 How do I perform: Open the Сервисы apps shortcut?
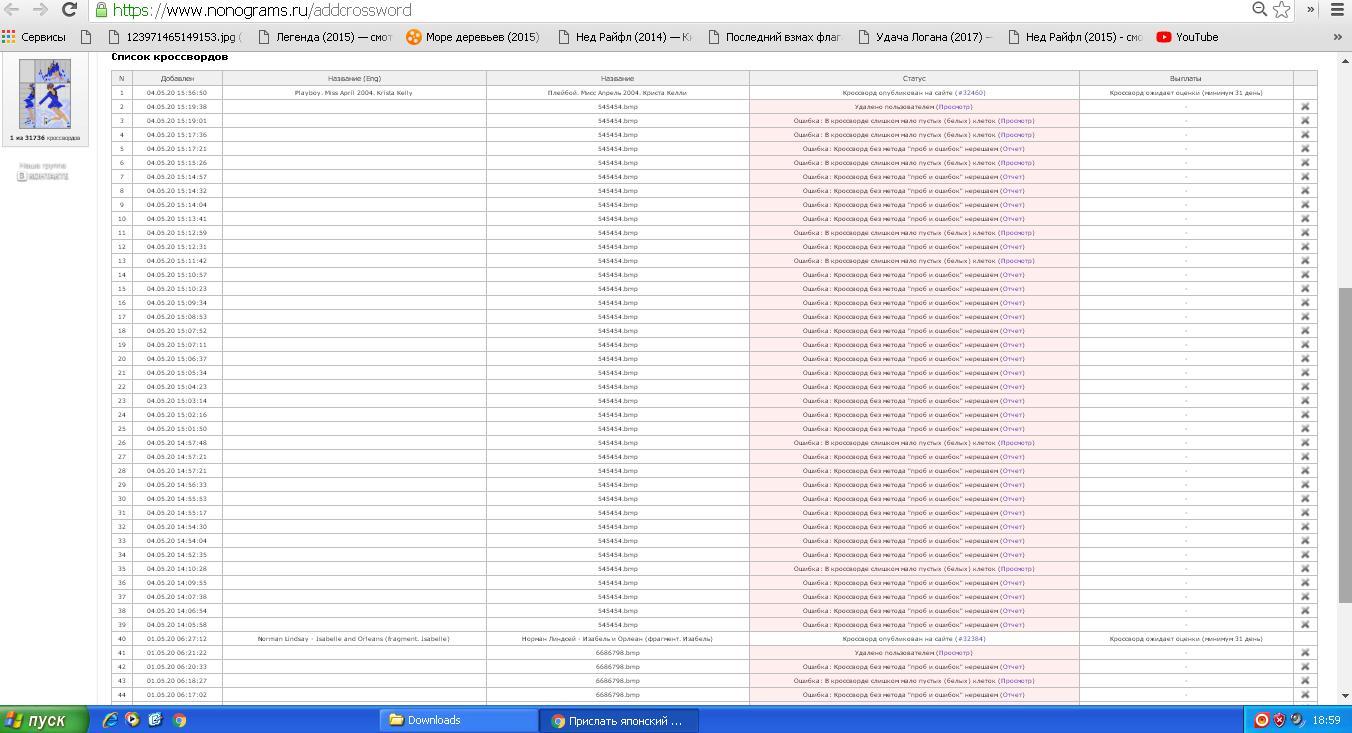tap(34, 37)
